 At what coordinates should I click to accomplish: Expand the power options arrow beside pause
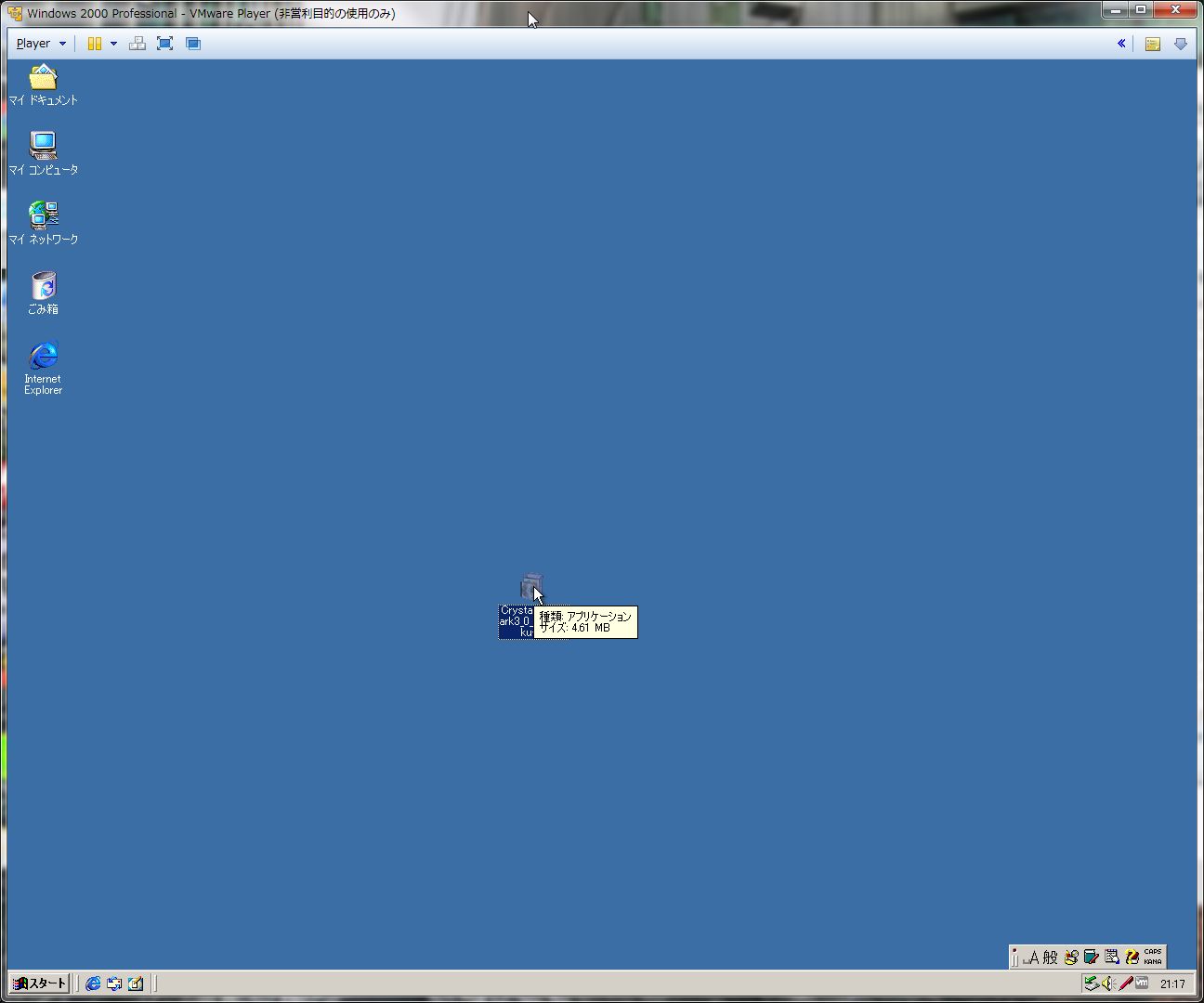tap(113, 44)
